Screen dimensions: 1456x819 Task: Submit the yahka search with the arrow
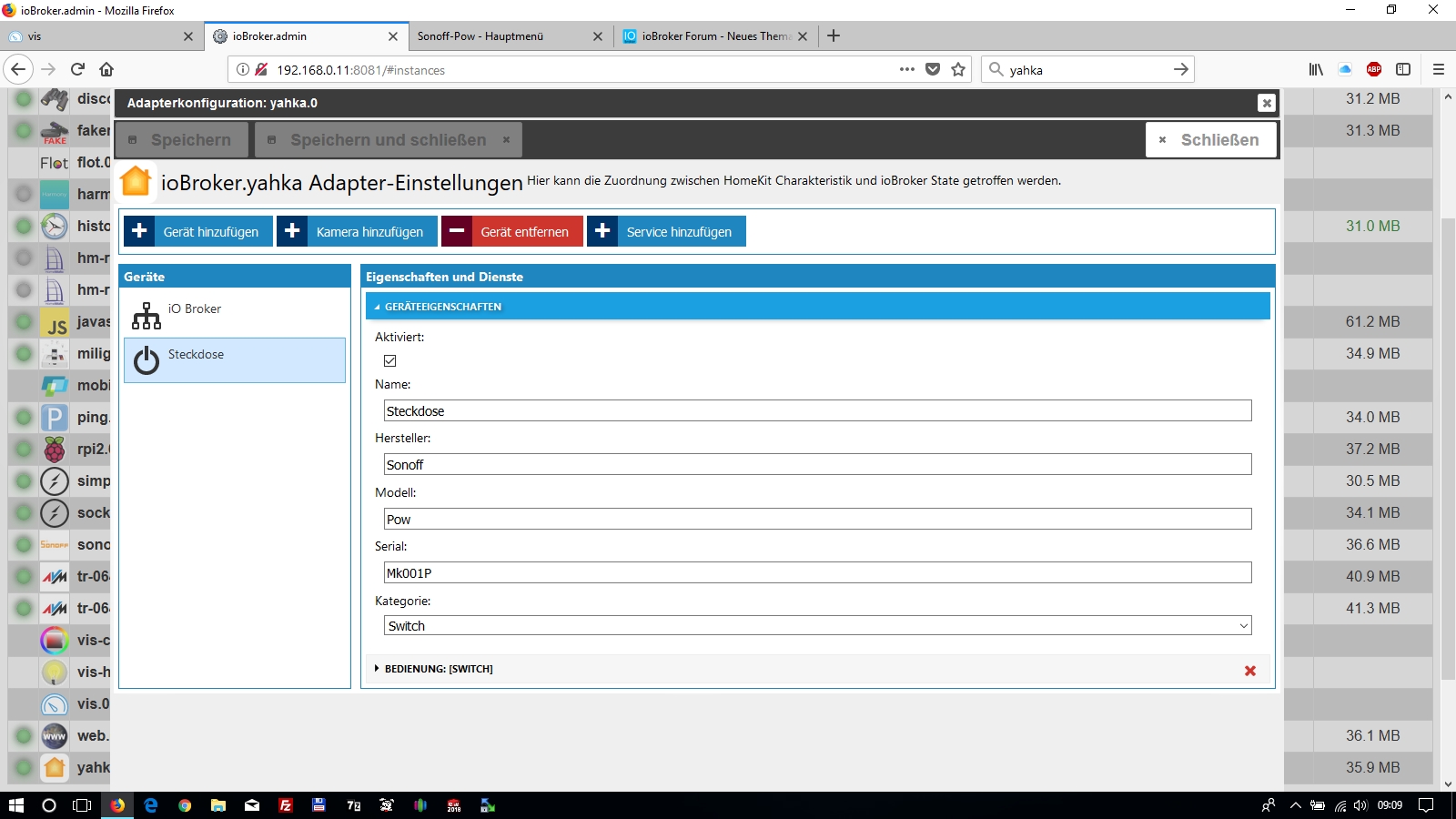click(1180, 69)
